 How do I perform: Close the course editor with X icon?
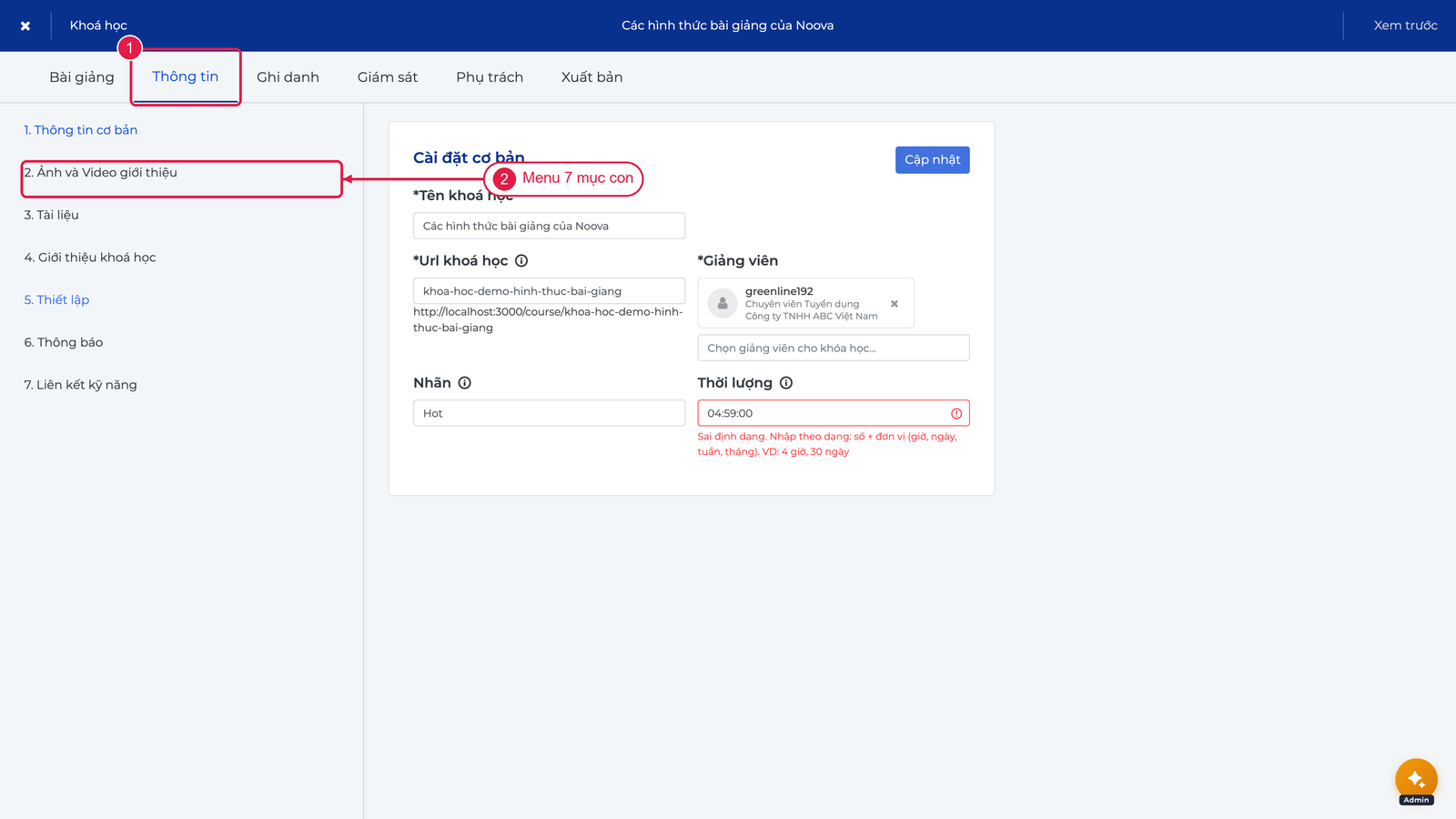pyautogui.click(x=25, y=25)
